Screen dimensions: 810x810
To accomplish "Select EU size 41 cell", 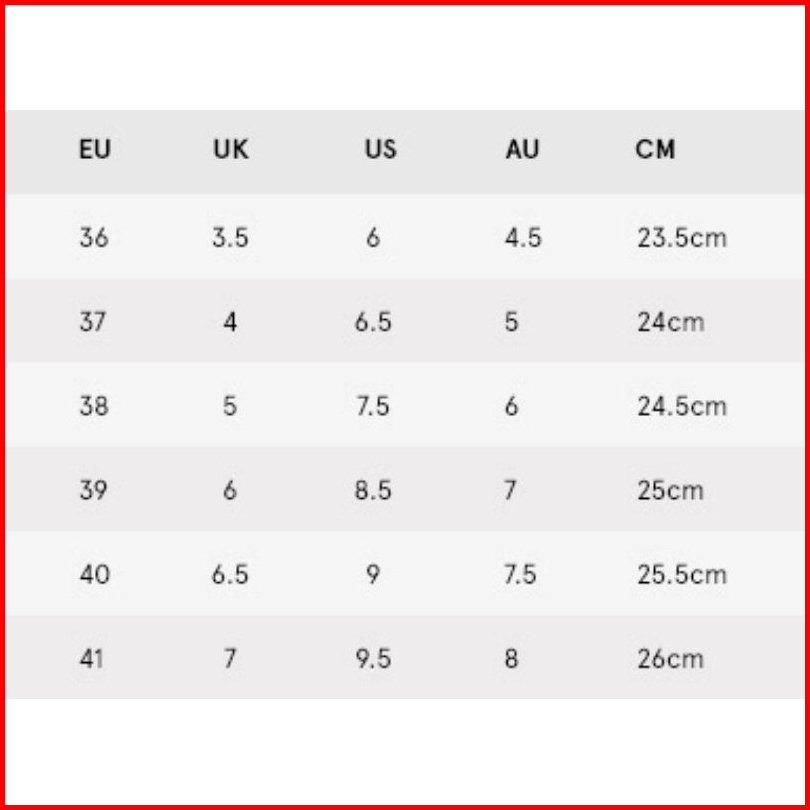I will pyautogui.click(x=92, y=659).
